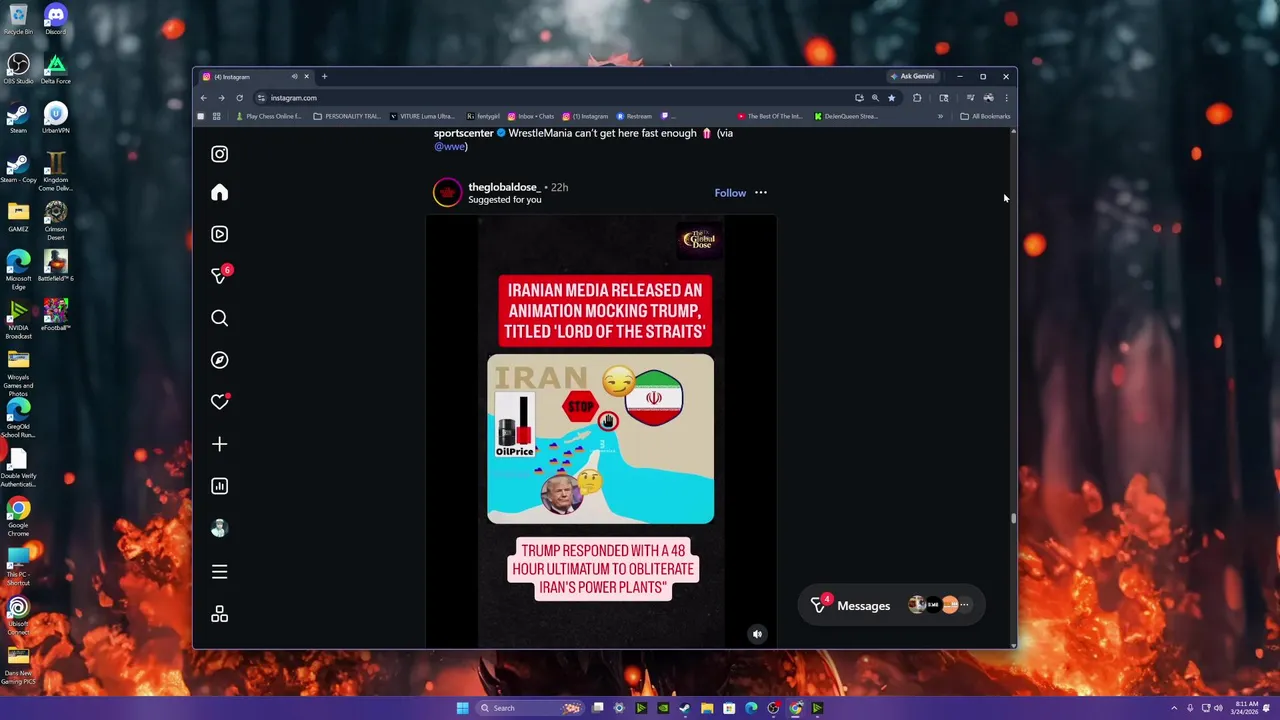Open Instagram Search magnifier in sidebar
The width and height of the screenshot is (1280, 720).
219,318
